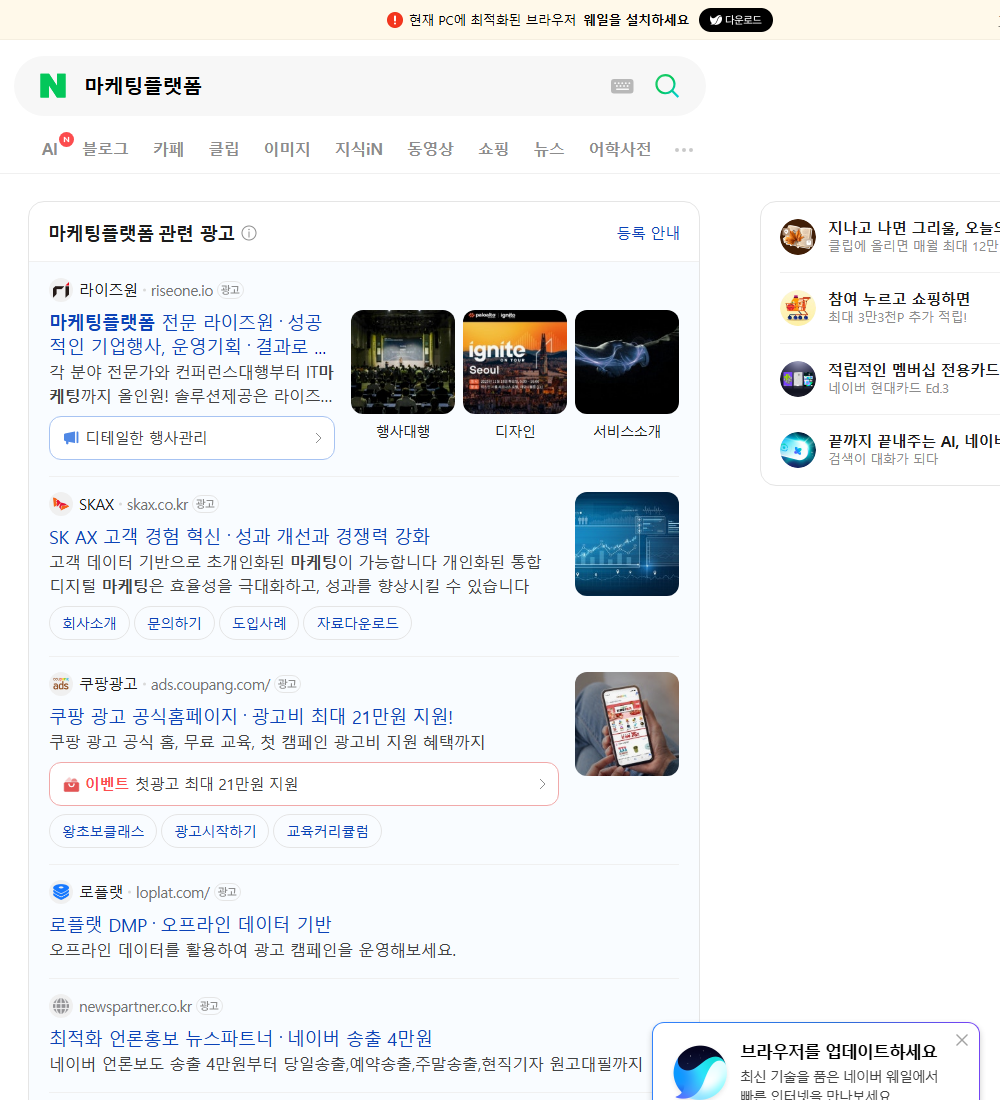Image resolution: width=1000 pixels, height=1100 pixels.
Task: Switch to the 어학사전 tab
Action: point(620,149)
